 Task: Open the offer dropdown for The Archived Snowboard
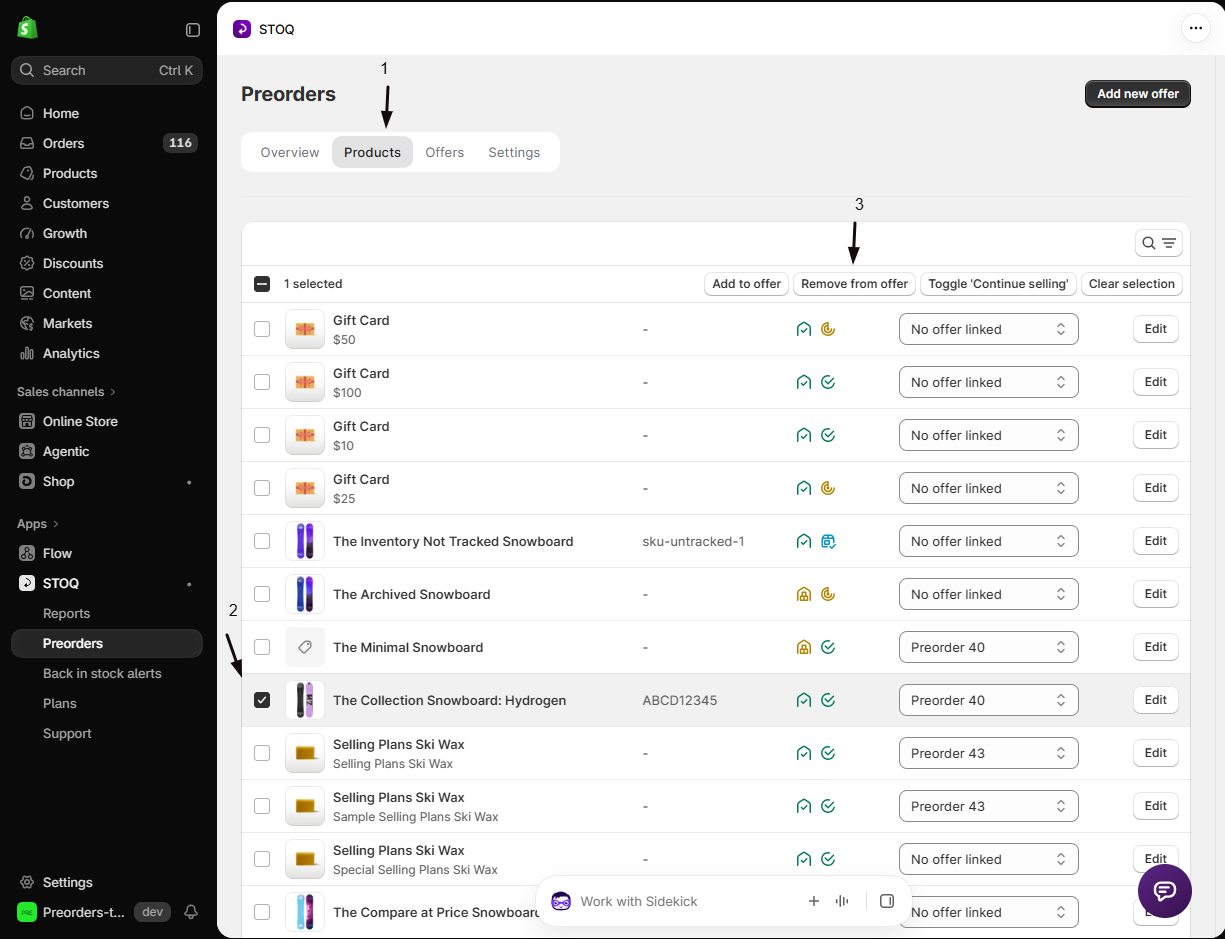tap(989, 594)
